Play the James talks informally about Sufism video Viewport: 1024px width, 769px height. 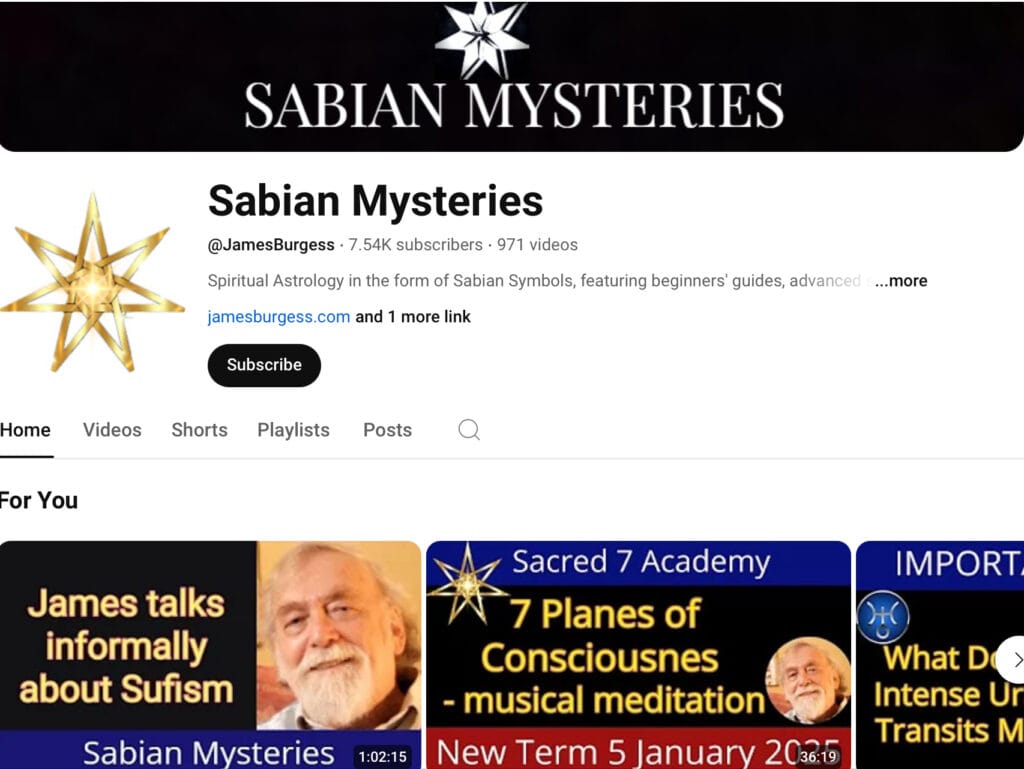point(210,655)
